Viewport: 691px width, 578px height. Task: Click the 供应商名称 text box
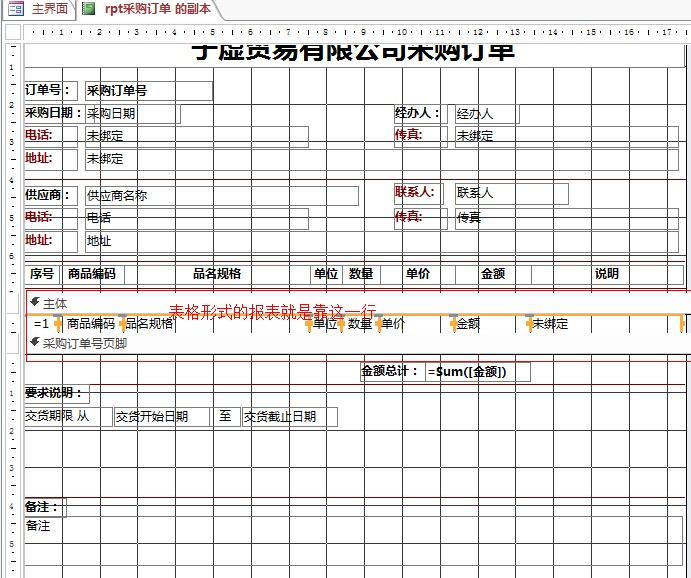click(x=222, y=196)
